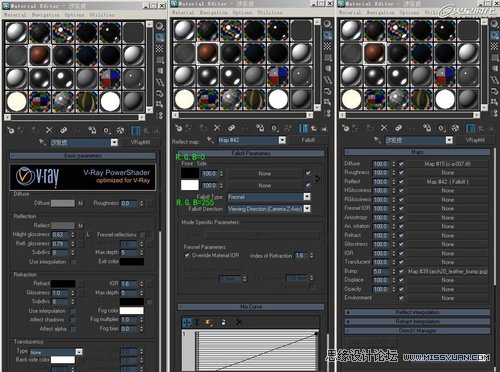Click Falloff type button in middle window
The width and height of the screenshot is (500, 372).
pyautogui.click(x=308, y=140)
